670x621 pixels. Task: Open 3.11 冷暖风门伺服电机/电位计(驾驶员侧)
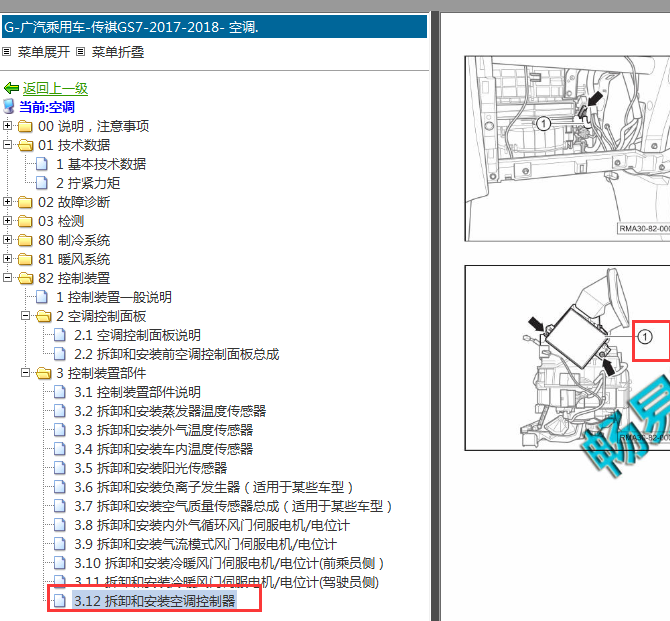(x=226, y=582)
